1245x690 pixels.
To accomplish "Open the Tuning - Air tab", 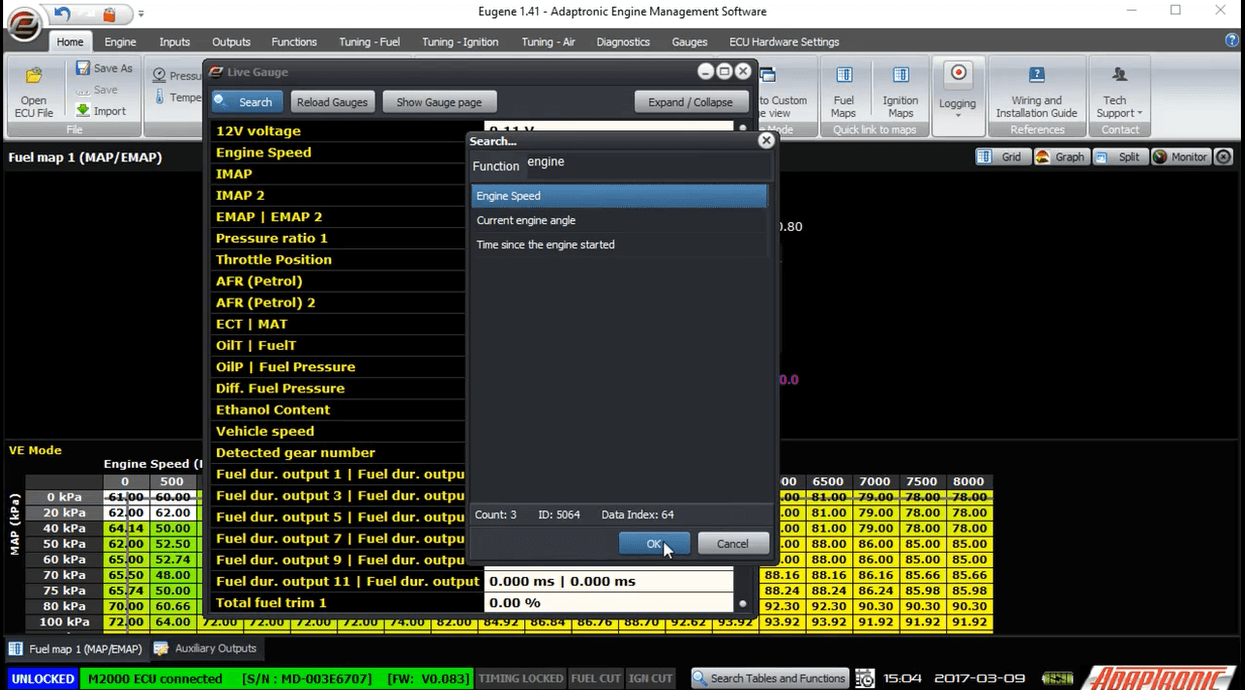I will (548, 42).
